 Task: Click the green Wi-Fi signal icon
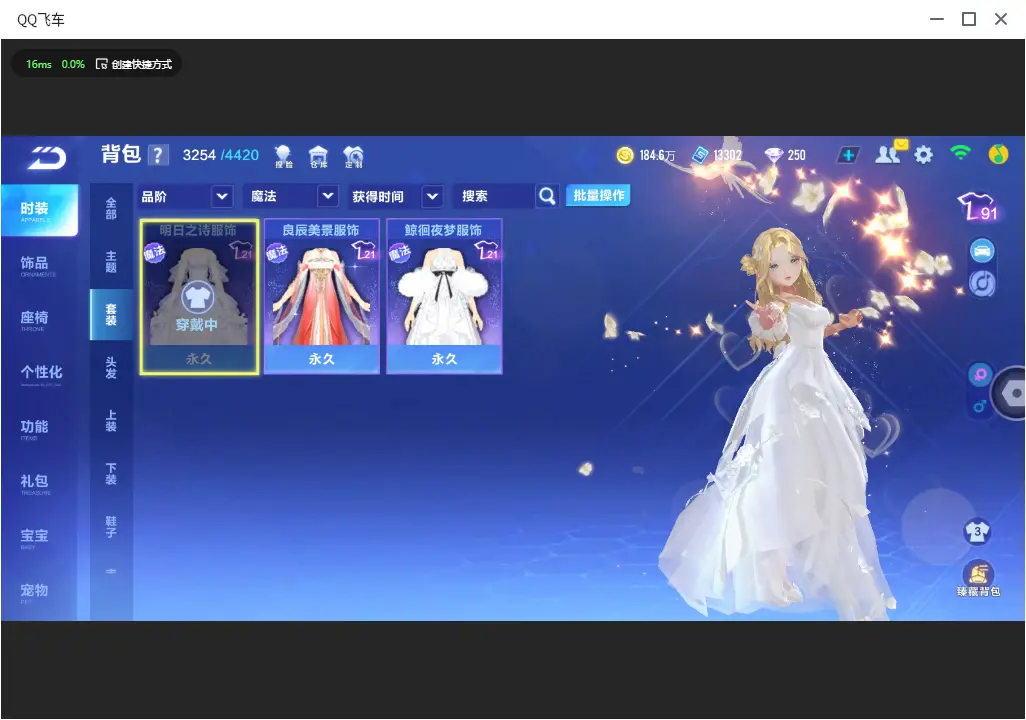point(960,153)
